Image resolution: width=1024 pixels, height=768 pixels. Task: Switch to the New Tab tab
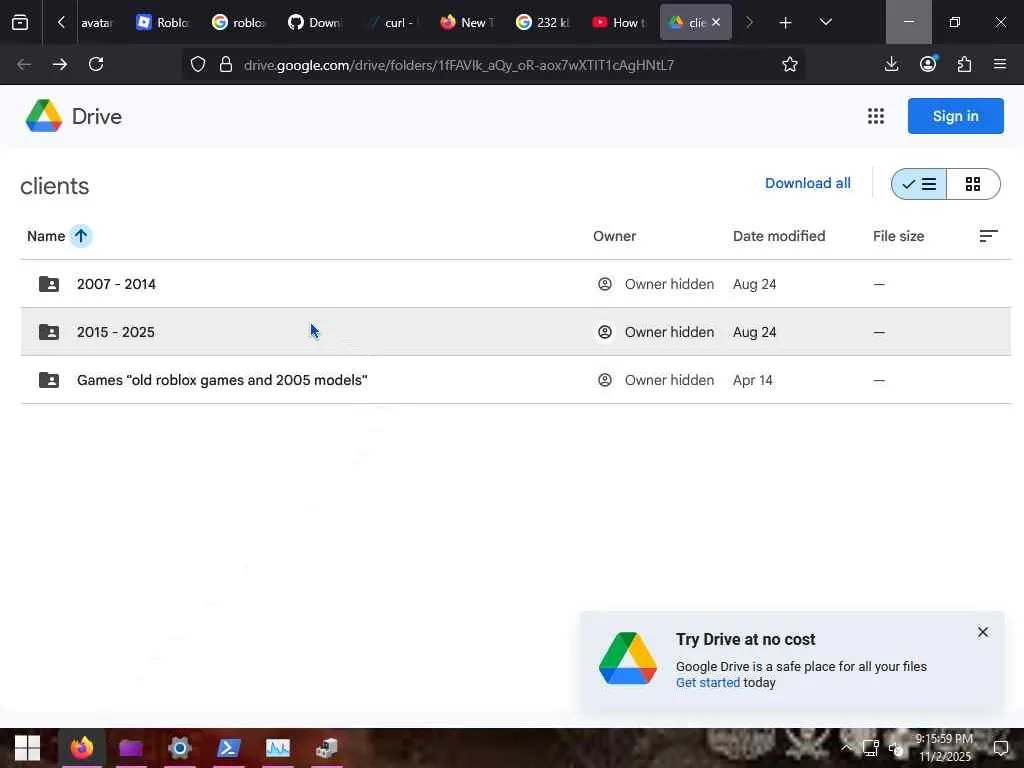pos(466,22)
